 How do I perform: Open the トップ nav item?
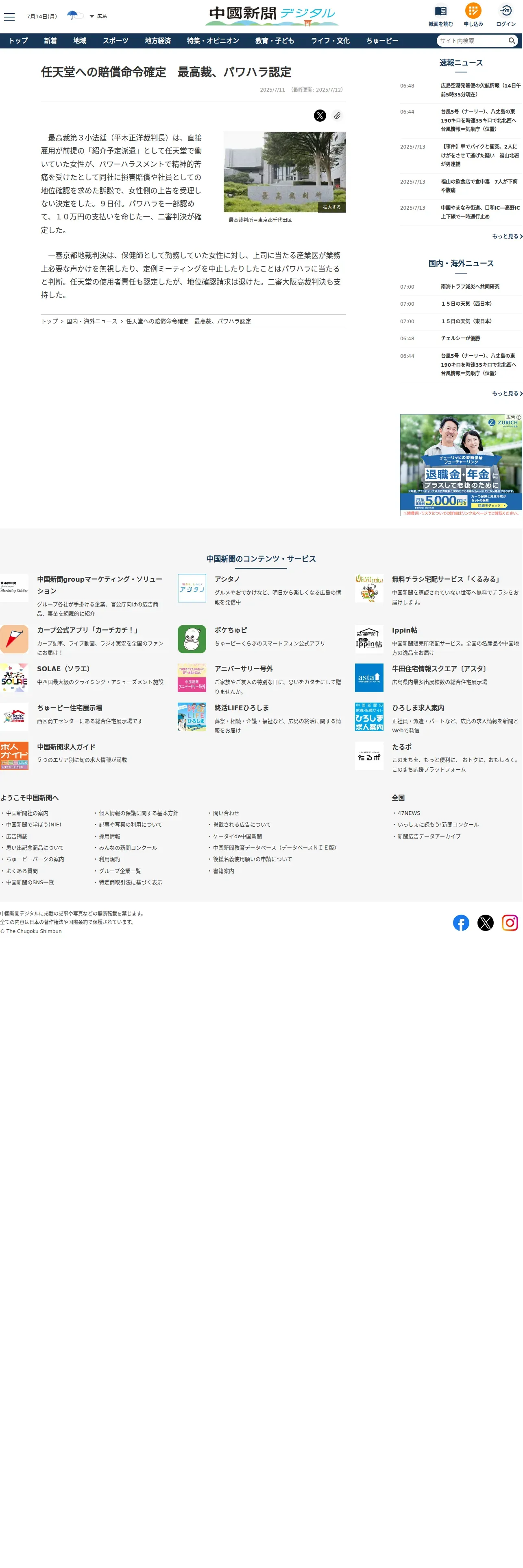(x=18, y=41)
